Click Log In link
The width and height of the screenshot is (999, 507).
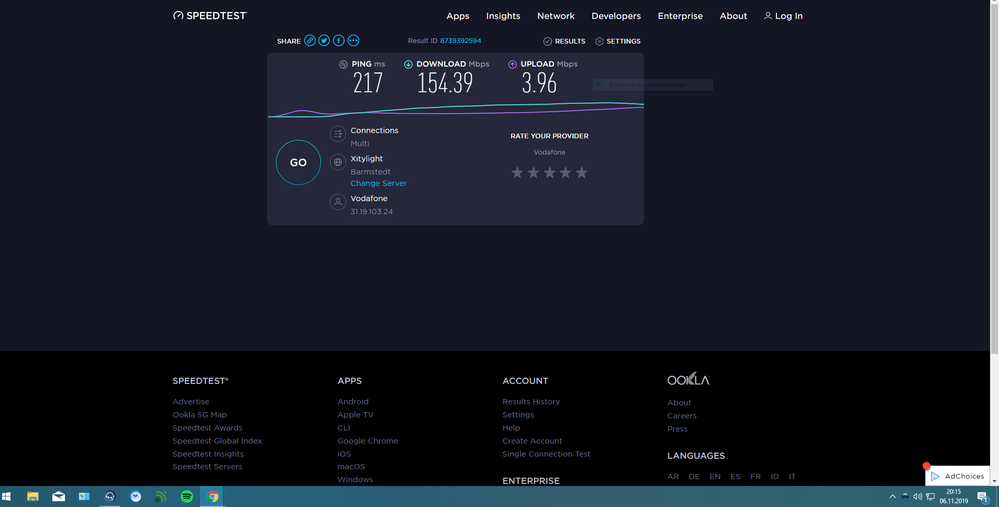point(784,16)
